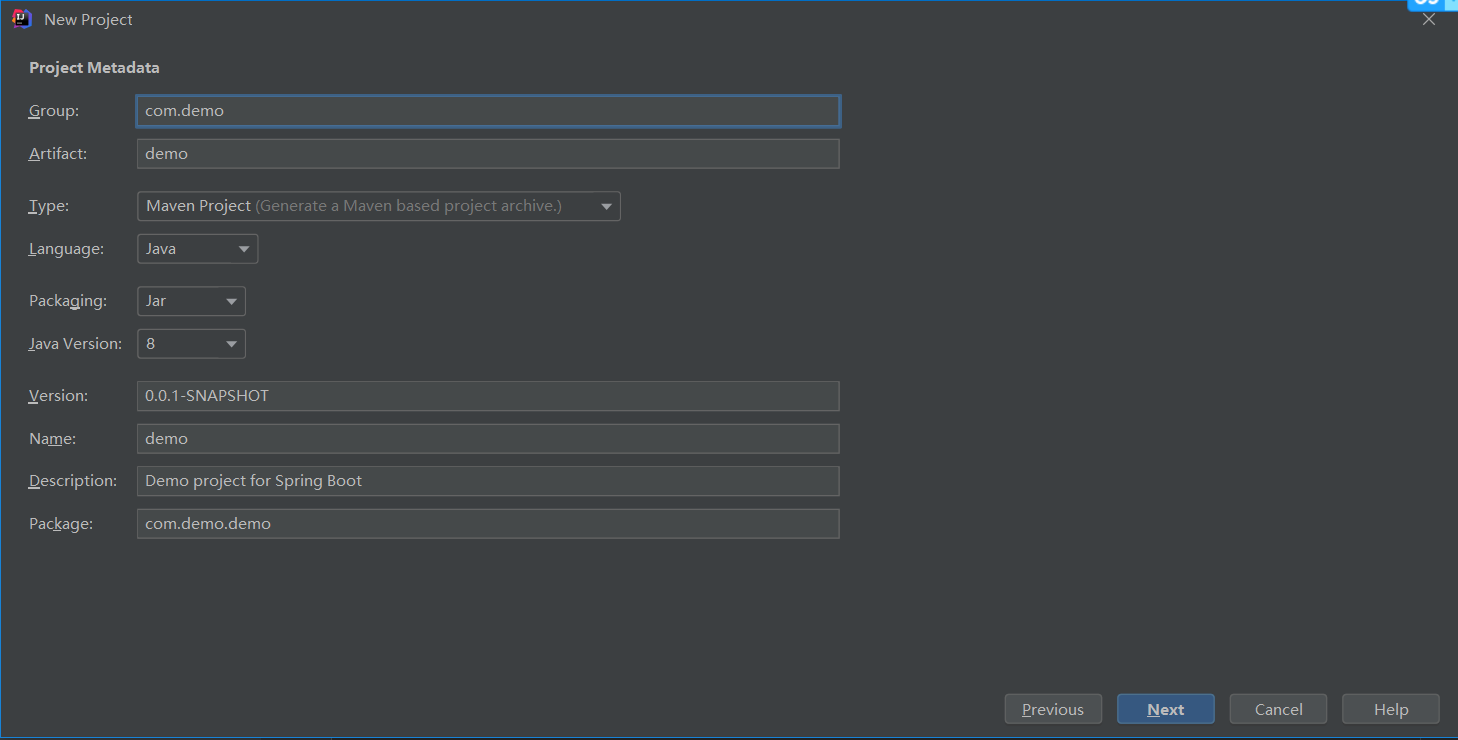Image resolution: width=1458 pixels, height=740 pixels.
Task: Click the Artifact field containing demo
Action: [x=488, y=154]
